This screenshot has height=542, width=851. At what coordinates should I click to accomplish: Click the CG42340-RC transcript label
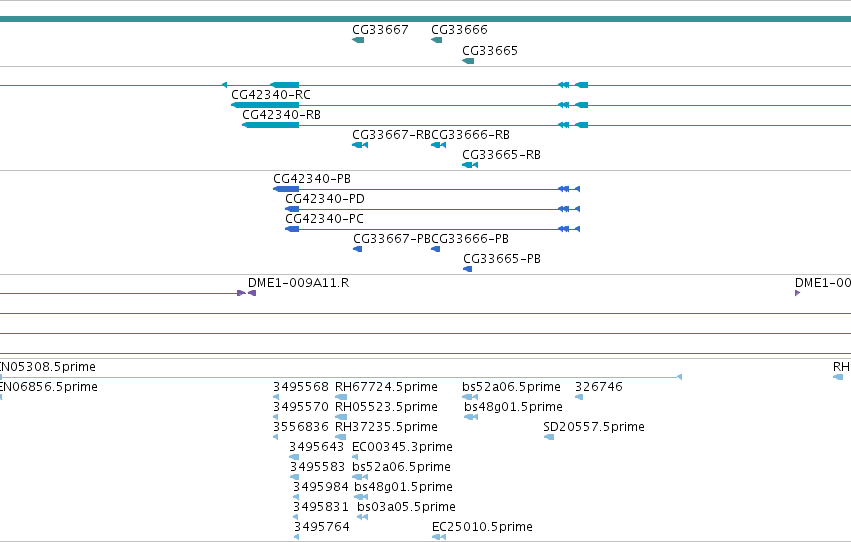(x=271, y=94)
